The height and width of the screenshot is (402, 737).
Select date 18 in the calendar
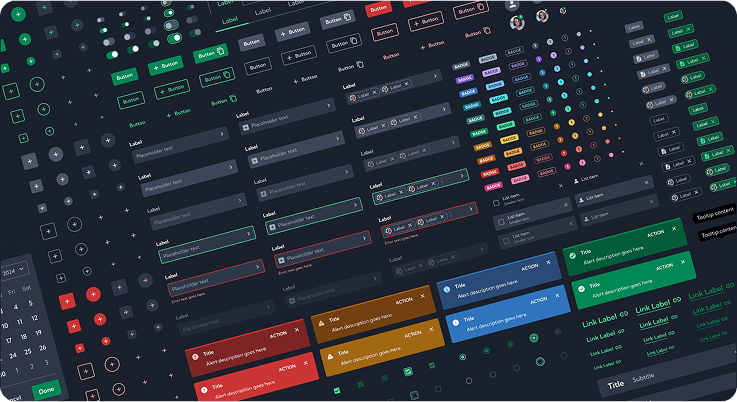[23, 337]
